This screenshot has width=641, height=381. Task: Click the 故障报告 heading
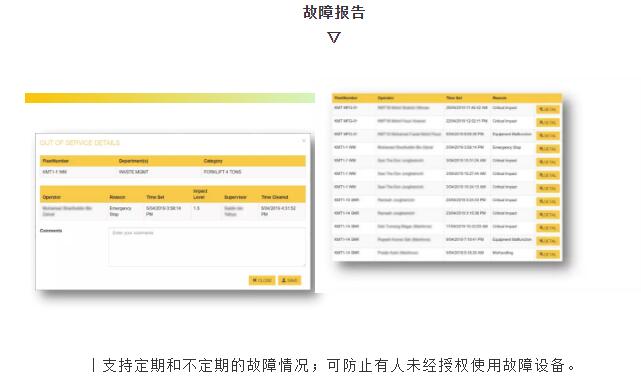coord(334,12)
